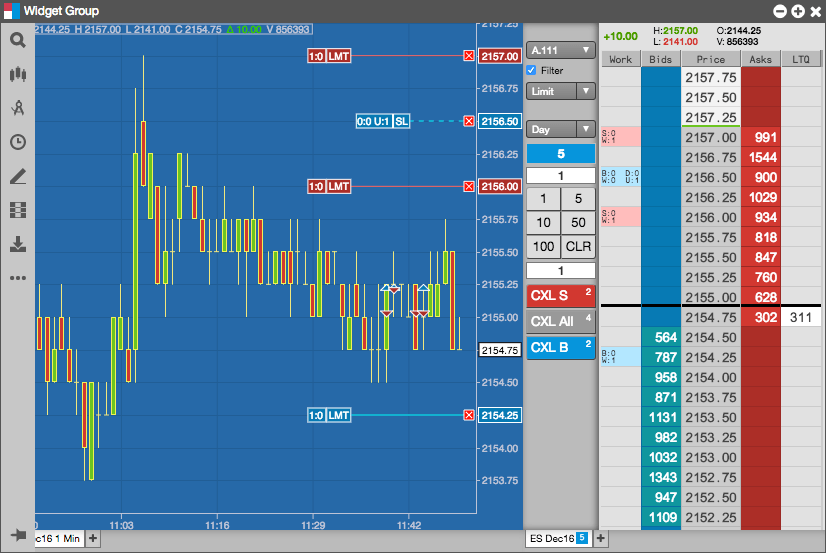826x553 pixels.
Task: Click the CXL All button
Action: point(560,321)
